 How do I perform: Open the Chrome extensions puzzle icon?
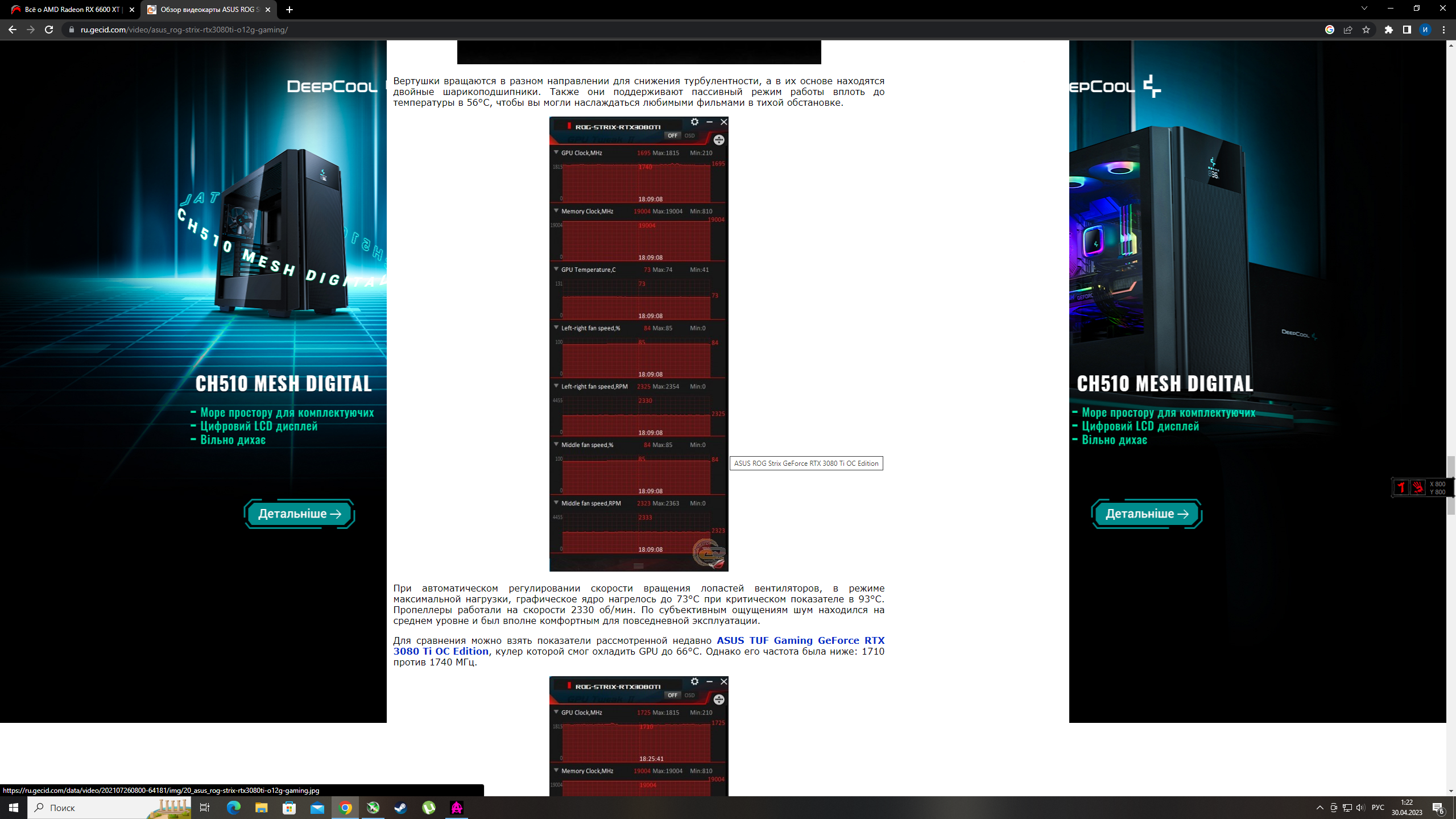1389,30
